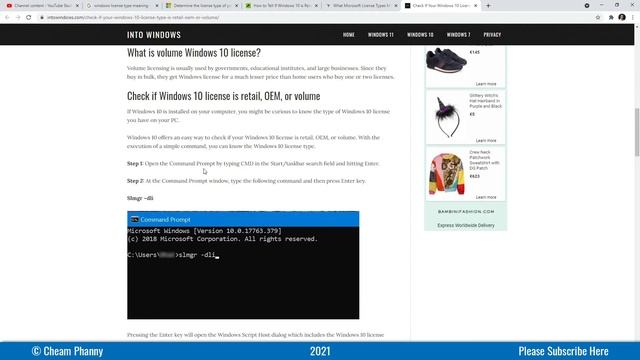Click the black sneakers ad image

click(446, 60)
